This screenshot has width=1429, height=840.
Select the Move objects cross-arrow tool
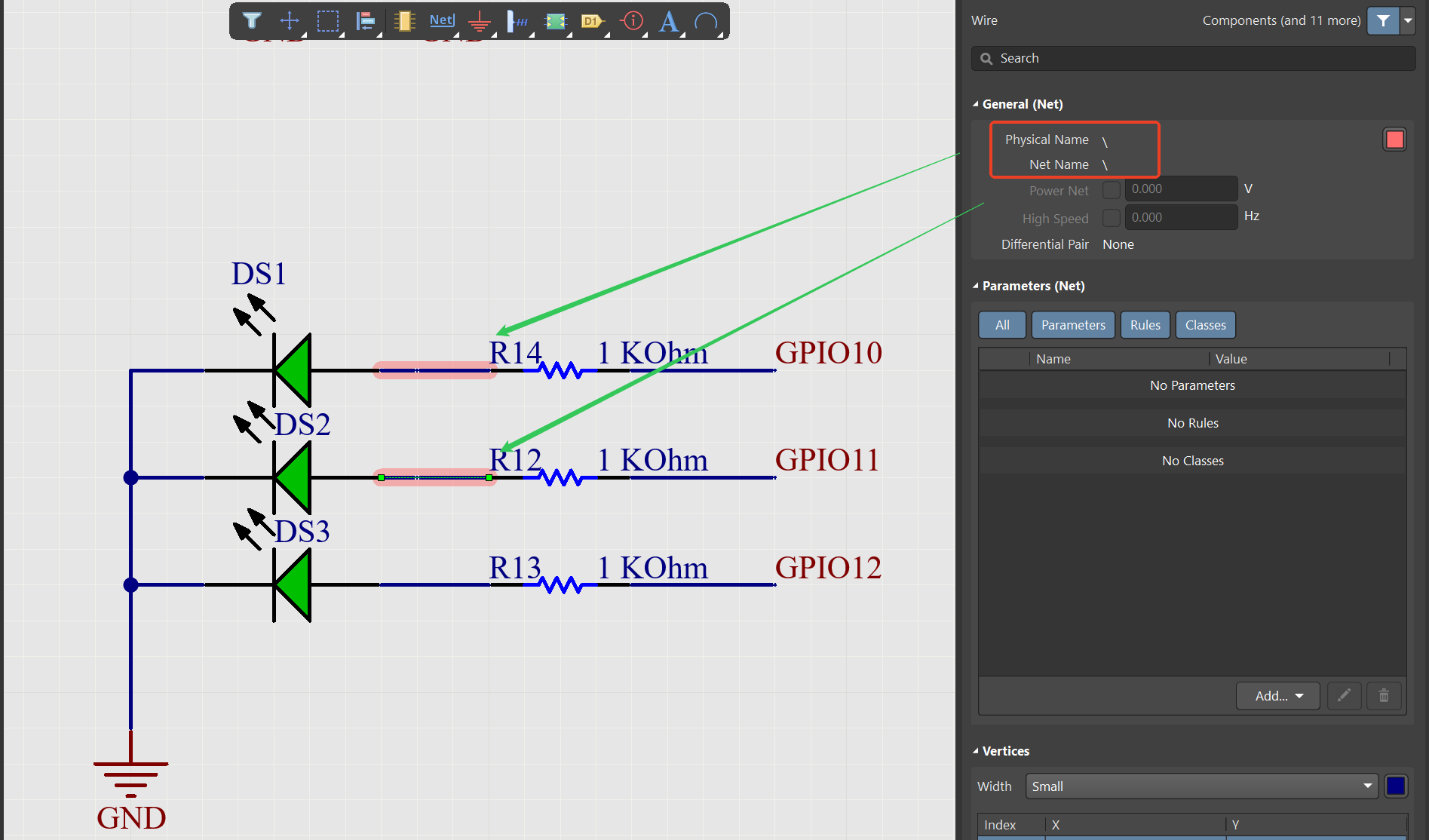point(290,21)
